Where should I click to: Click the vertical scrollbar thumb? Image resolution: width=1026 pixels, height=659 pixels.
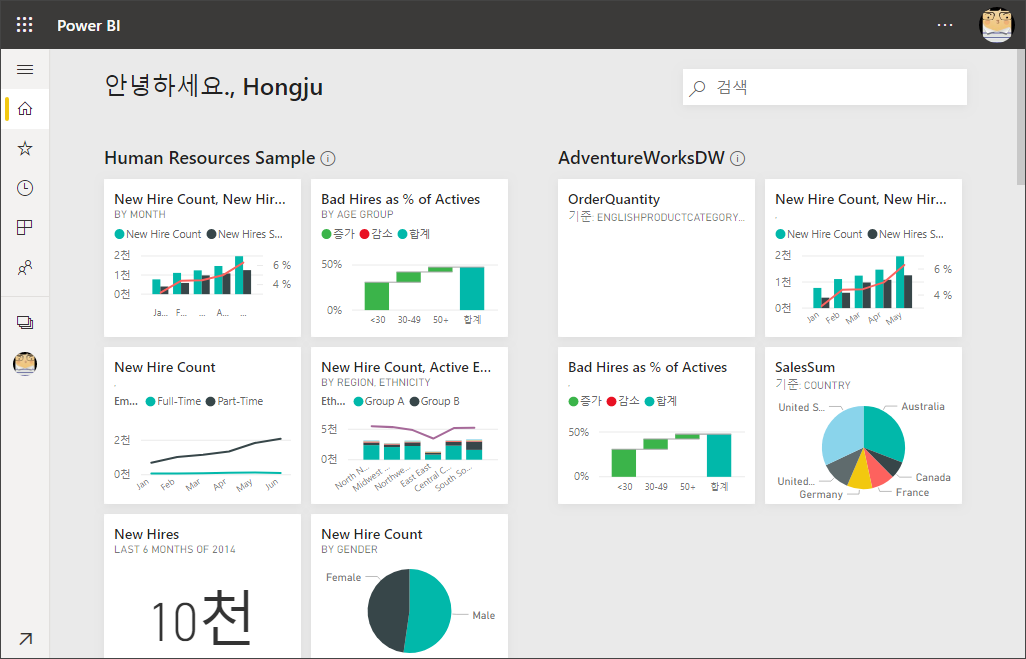1021,118
